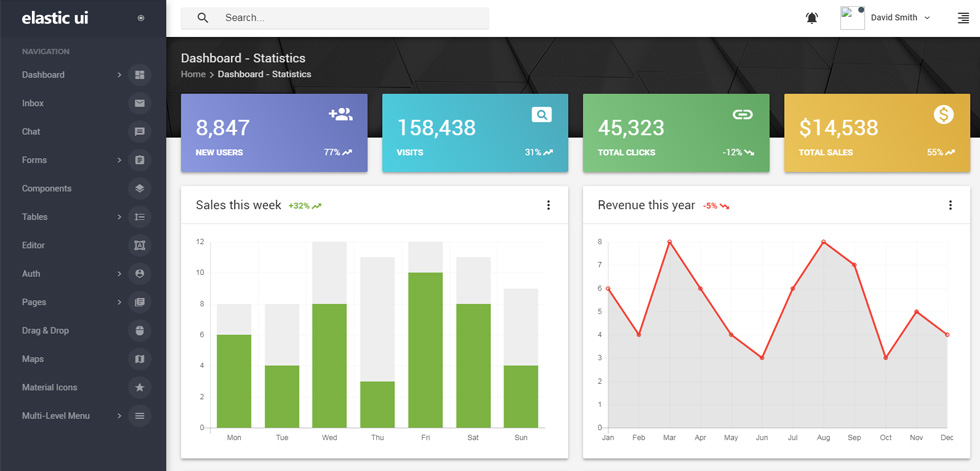Image resolution: width=980 pixels, height=471 pixels.
Task: Click inside the Search field
Action: (x=335, y=18)
